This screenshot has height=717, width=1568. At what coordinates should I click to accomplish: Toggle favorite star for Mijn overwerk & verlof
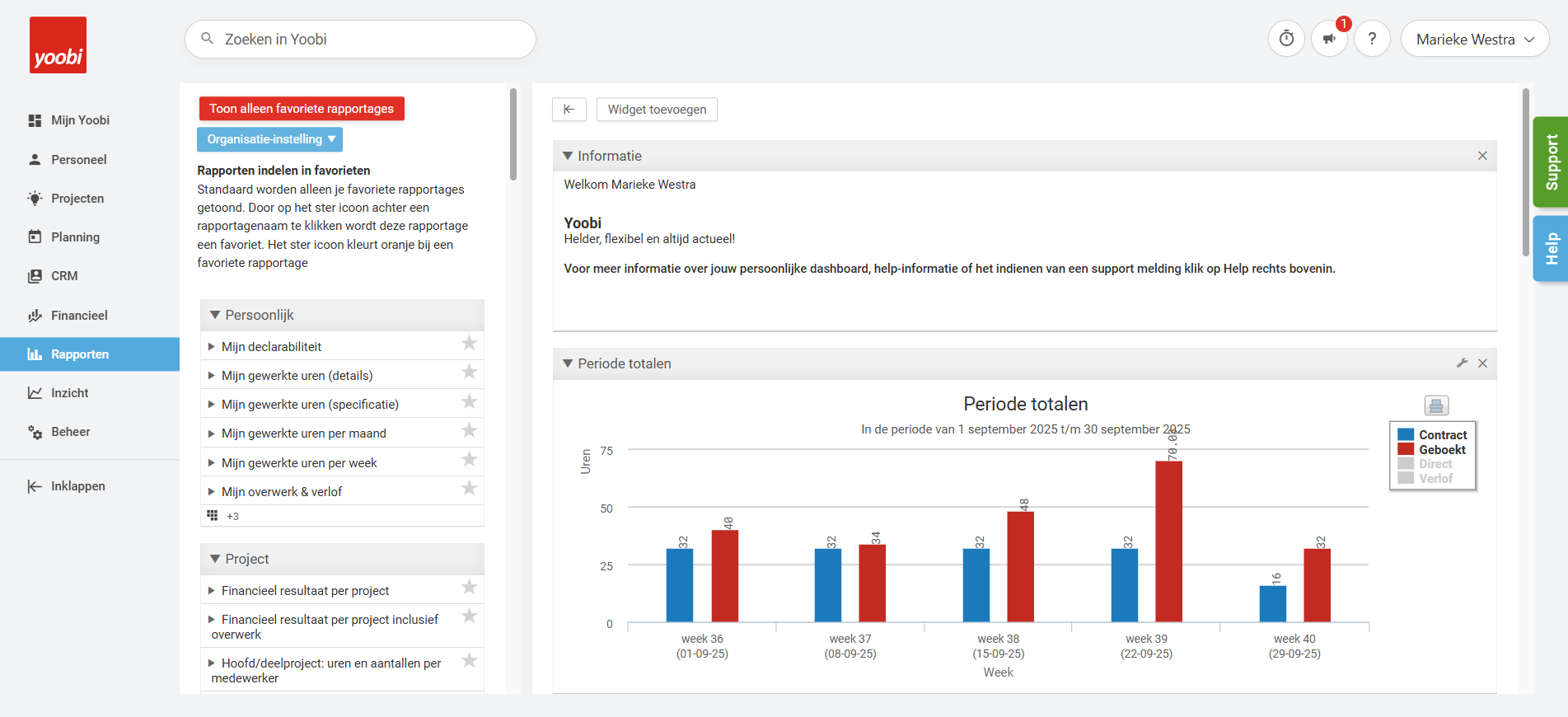[x=469, y=489]
